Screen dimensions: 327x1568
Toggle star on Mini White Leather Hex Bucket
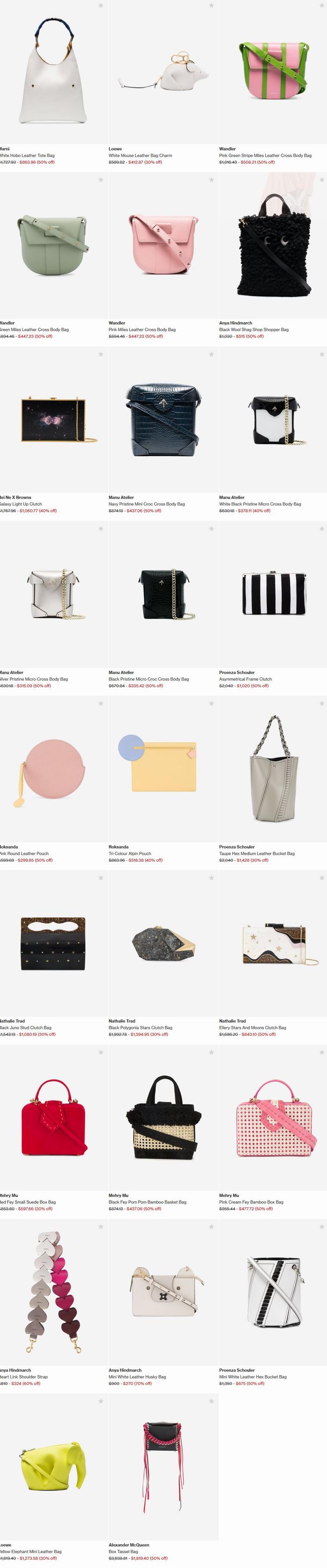322,1226
